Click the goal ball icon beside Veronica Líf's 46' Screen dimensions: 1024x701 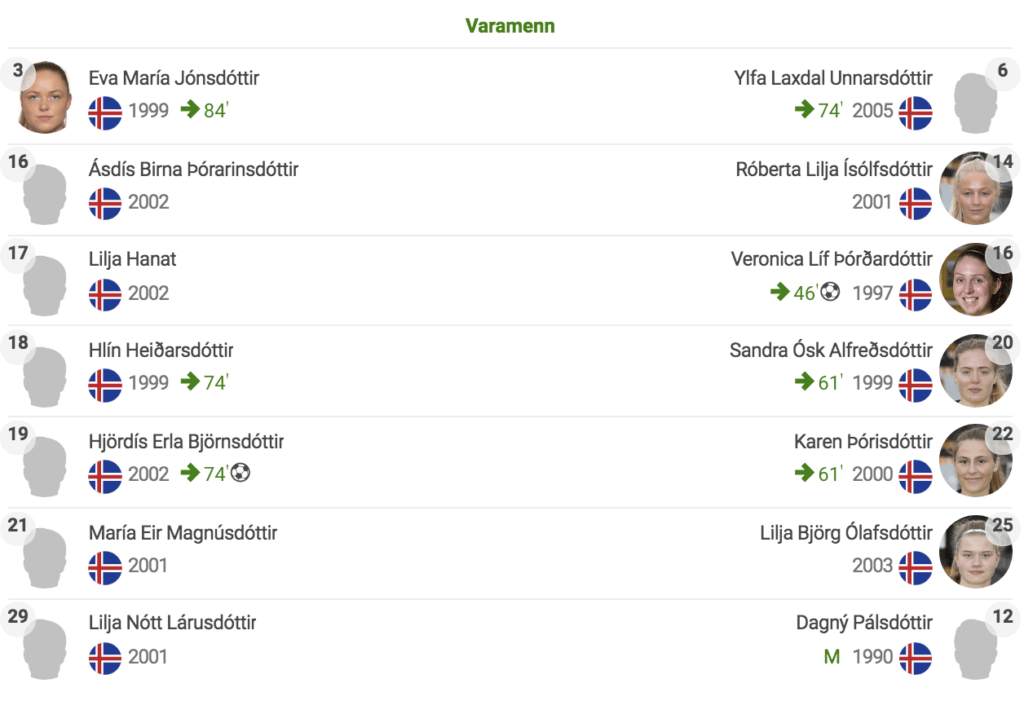[830, 291]
